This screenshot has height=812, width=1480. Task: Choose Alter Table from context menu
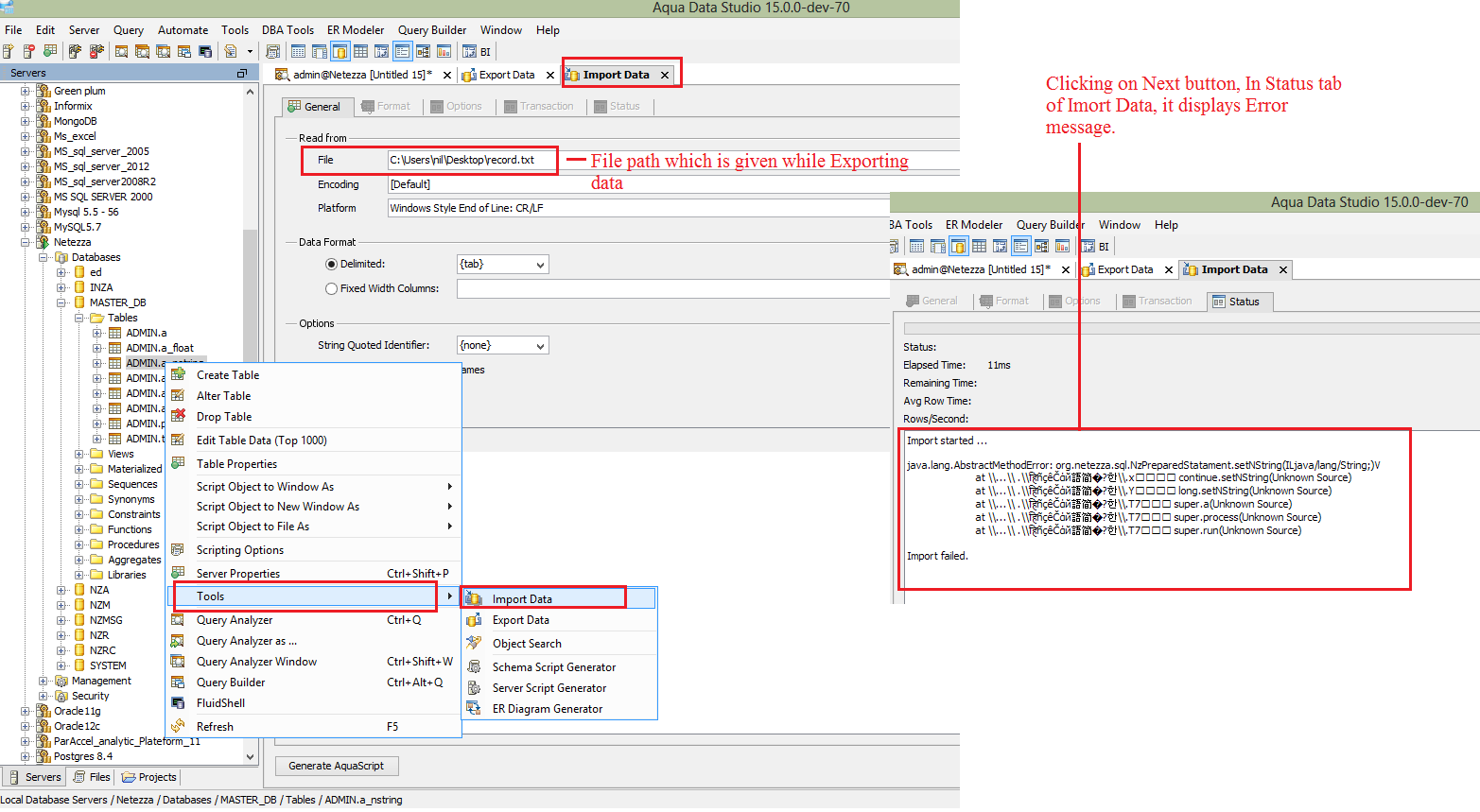(x=223, y=395)
